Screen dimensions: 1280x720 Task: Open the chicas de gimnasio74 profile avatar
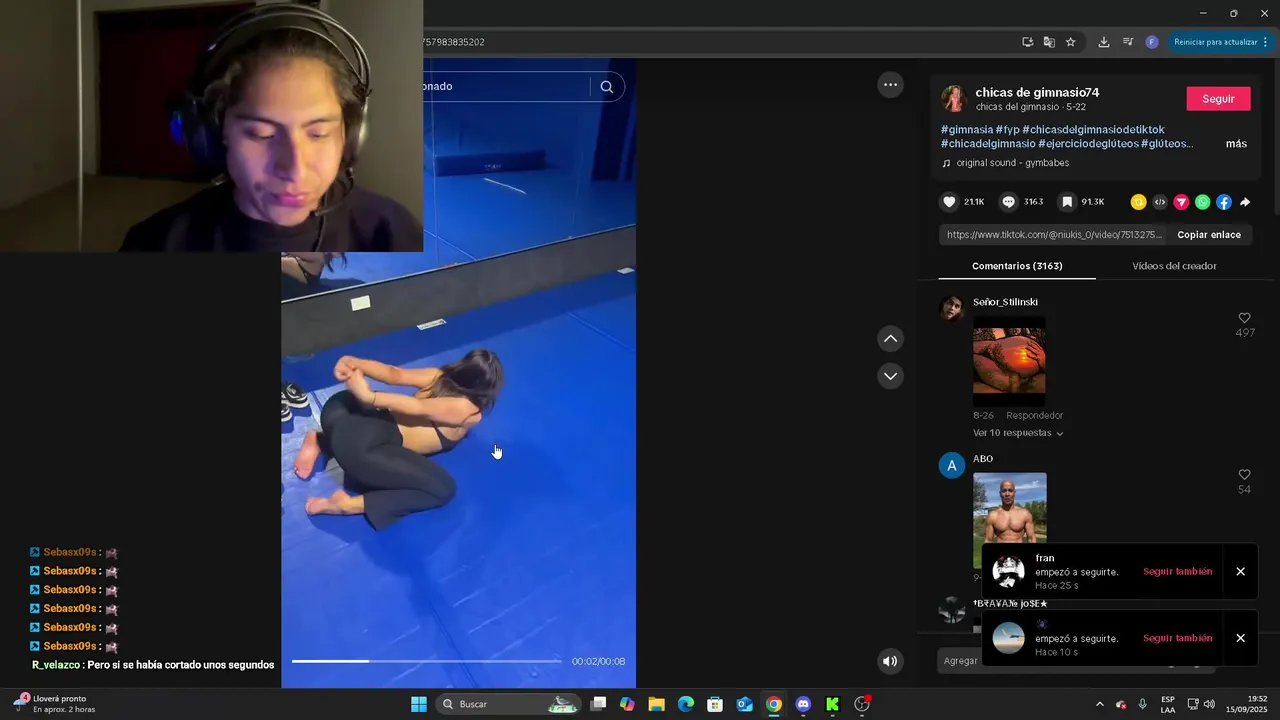[953, 98]
